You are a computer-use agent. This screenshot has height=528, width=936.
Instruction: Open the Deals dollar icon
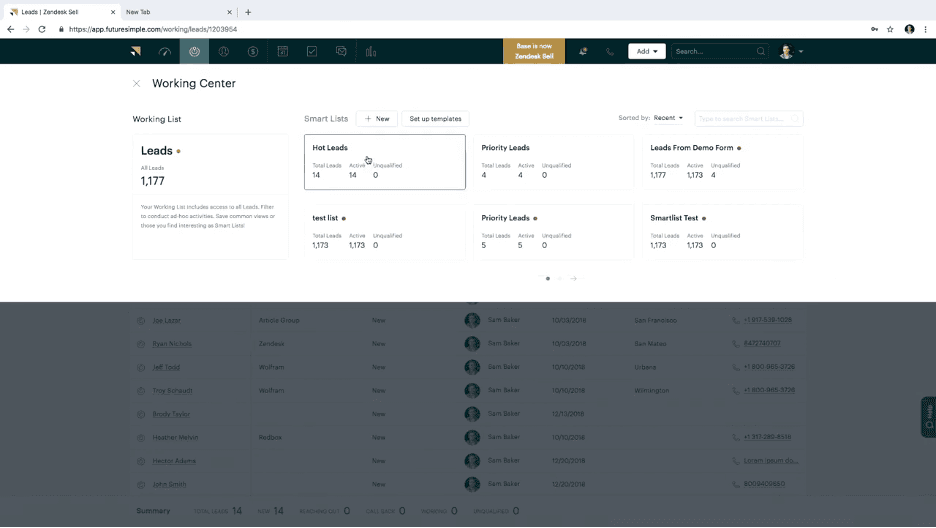coord(253,51)
